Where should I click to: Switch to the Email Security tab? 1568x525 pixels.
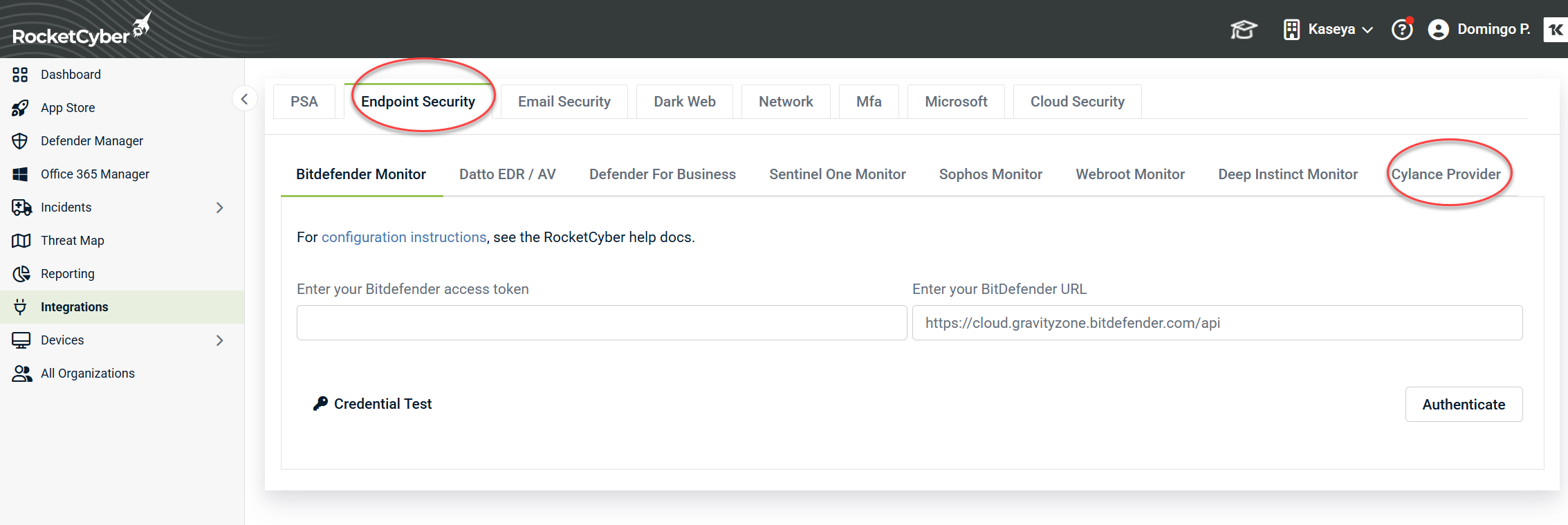[564, 102]
